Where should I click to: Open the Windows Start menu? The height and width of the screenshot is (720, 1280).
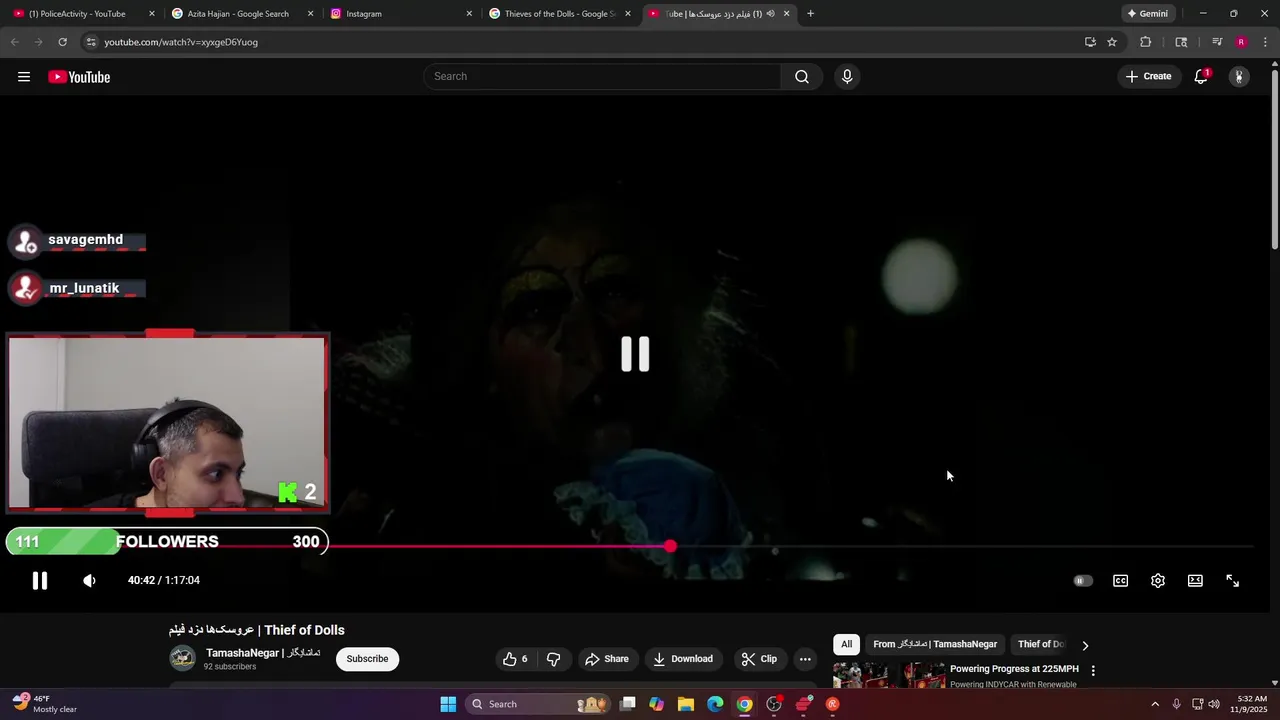(x=448, y=704)
